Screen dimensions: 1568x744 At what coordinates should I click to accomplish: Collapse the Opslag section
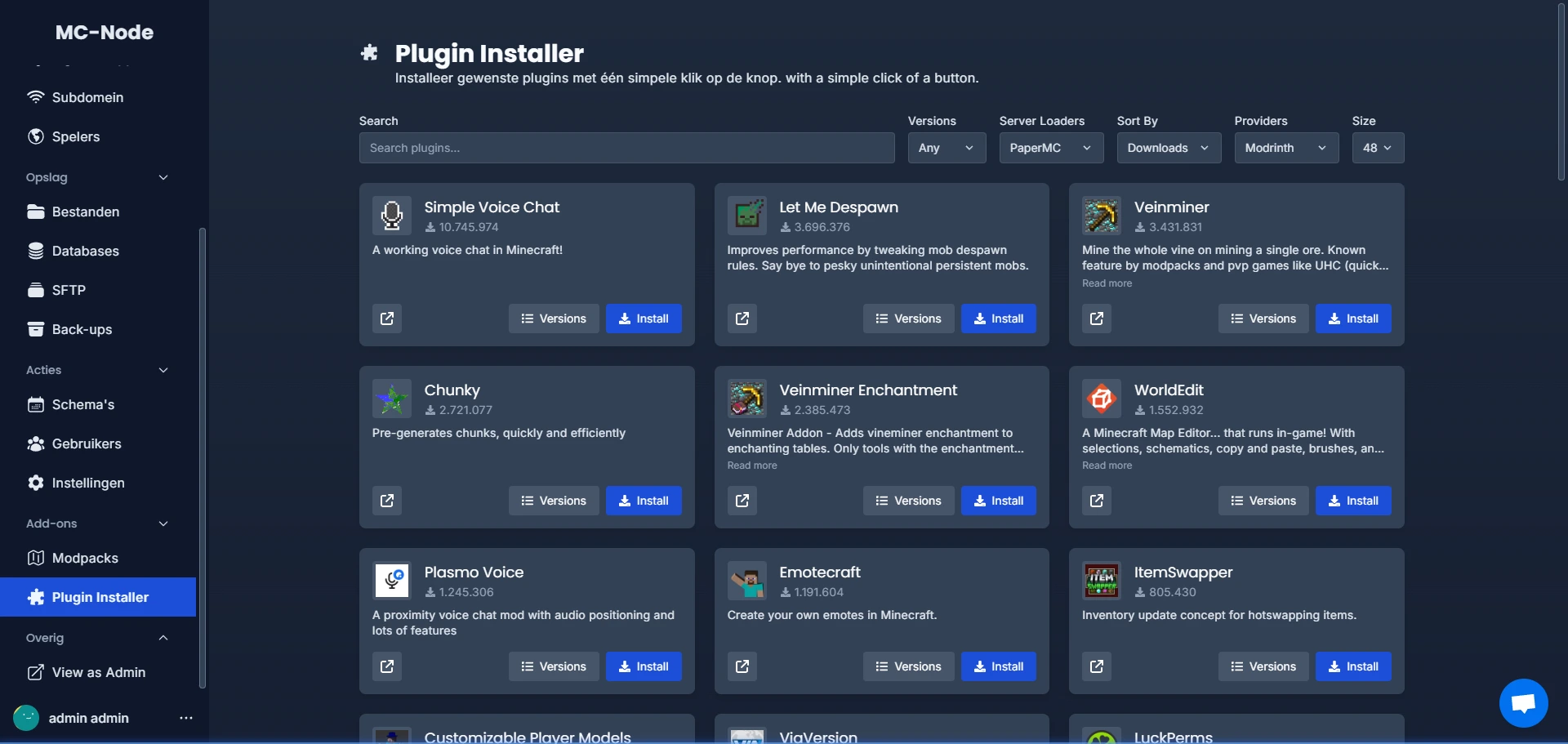163,177
